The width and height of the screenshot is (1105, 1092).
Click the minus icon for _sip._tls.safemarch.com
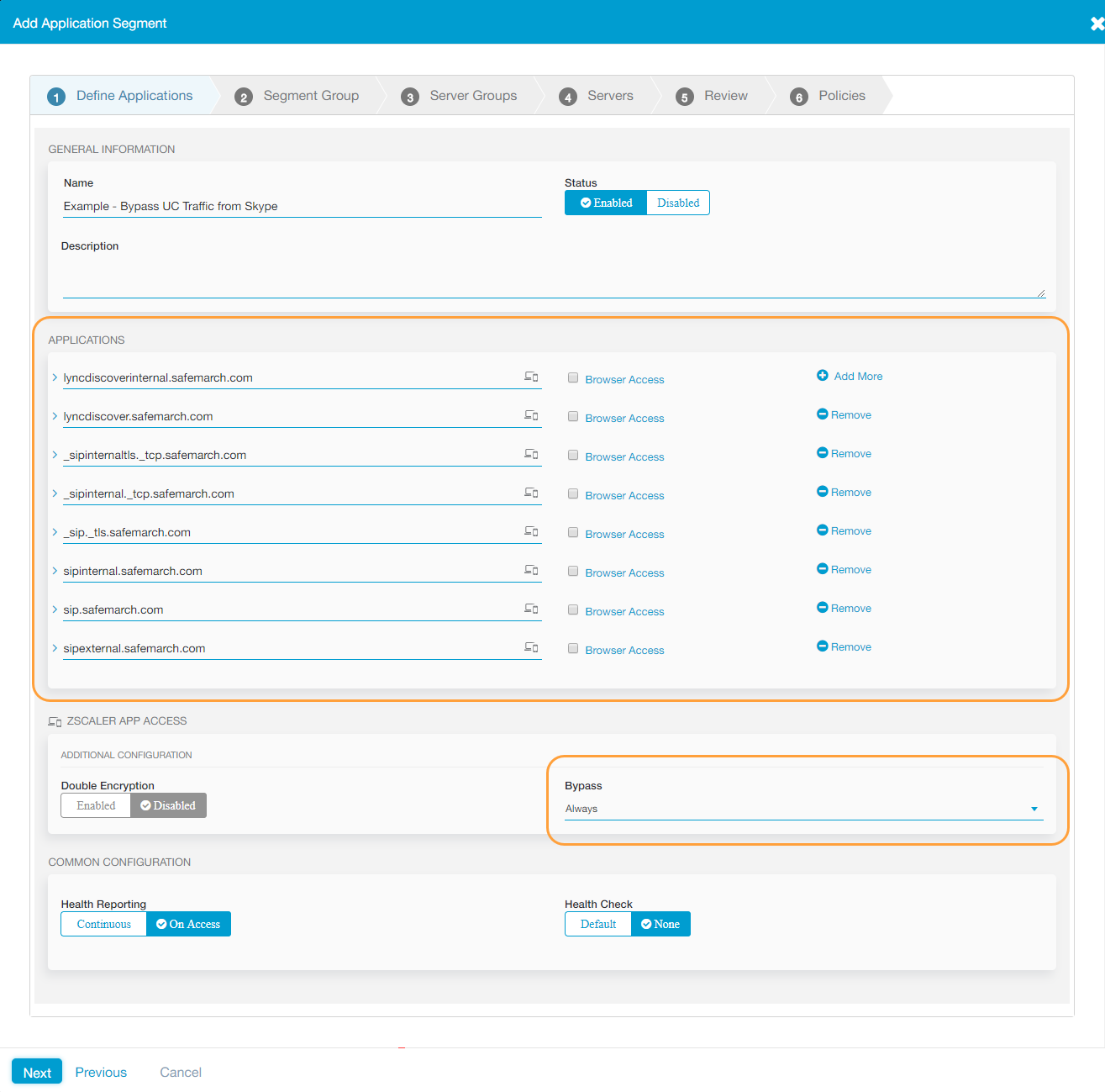click(822, 530)
